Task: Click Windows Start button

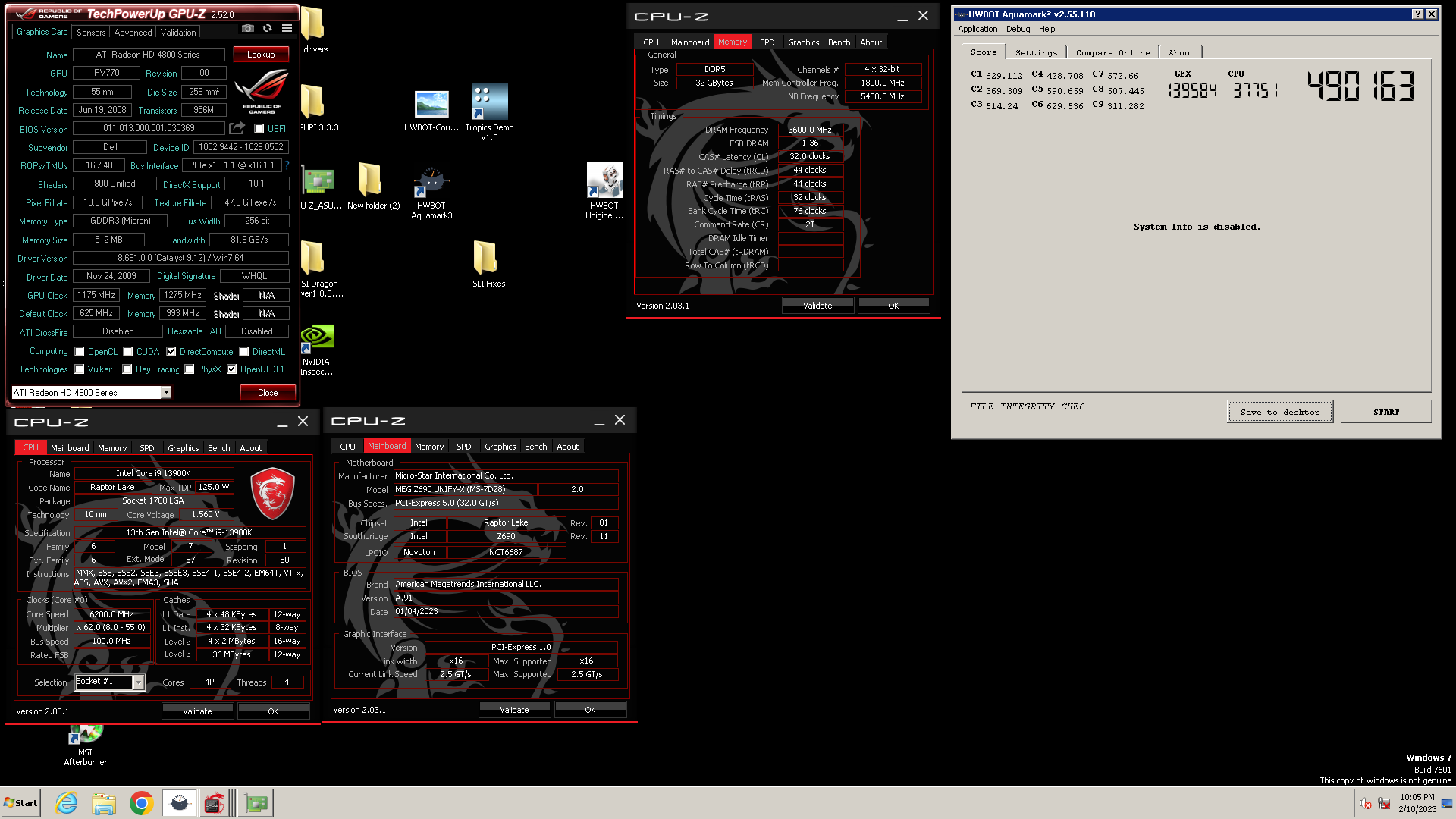Action: point(20,803)
